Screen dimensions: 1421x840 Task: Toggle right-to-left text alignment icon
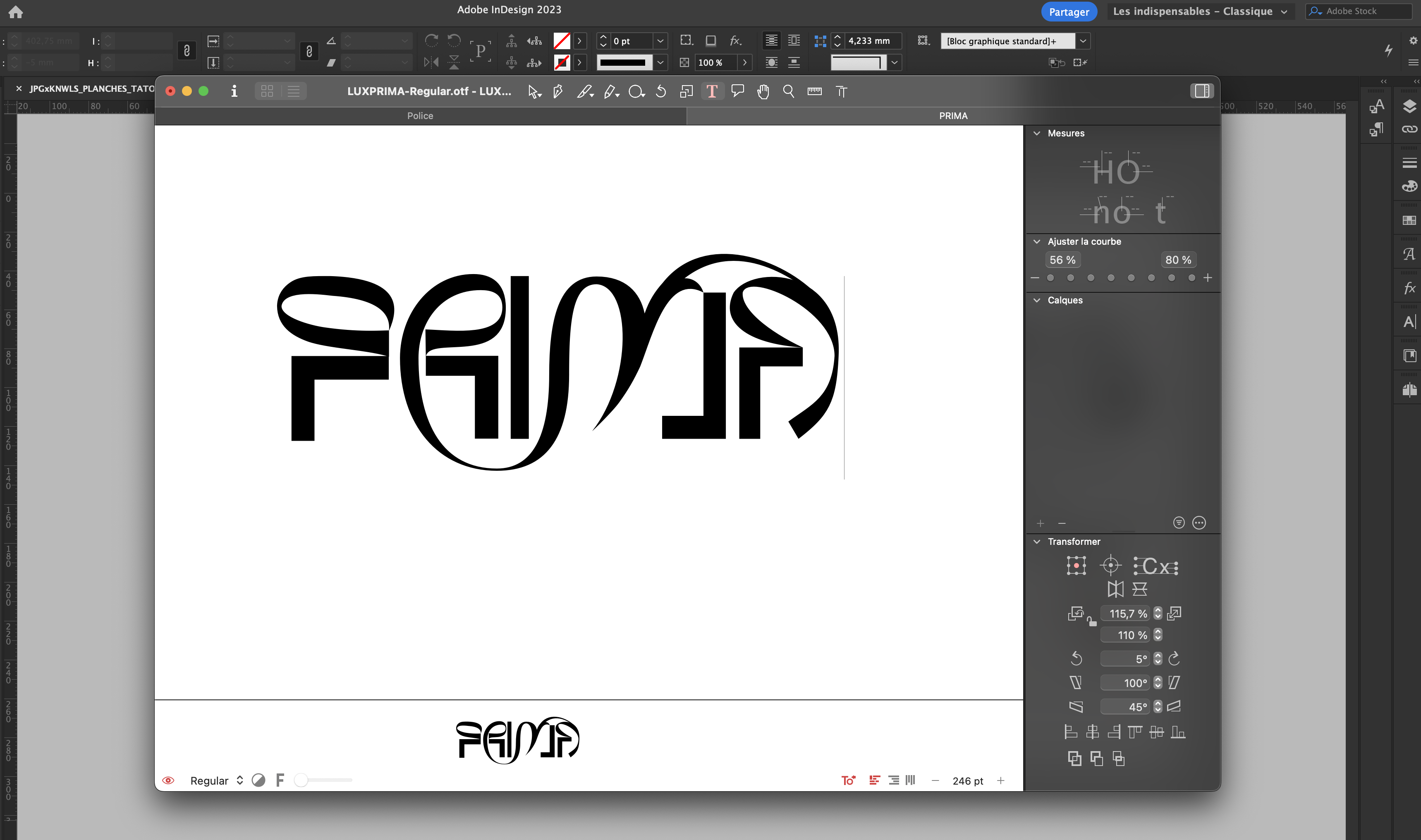[893, 780]
